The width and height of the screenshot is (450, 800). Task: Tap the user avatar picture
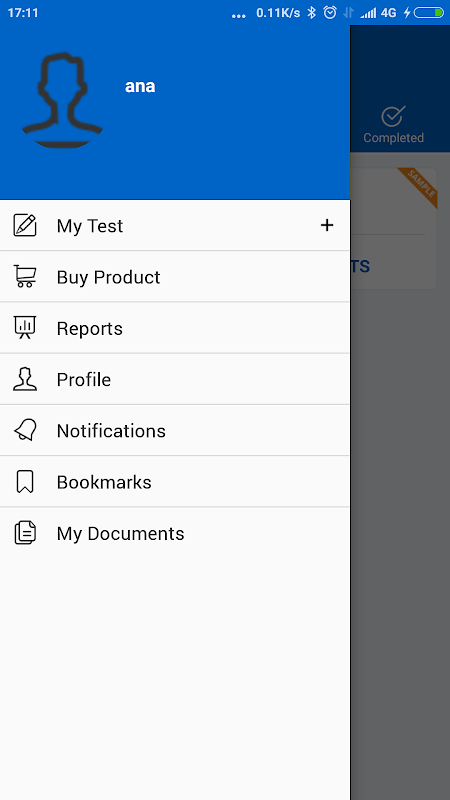(x=63, y=99)
